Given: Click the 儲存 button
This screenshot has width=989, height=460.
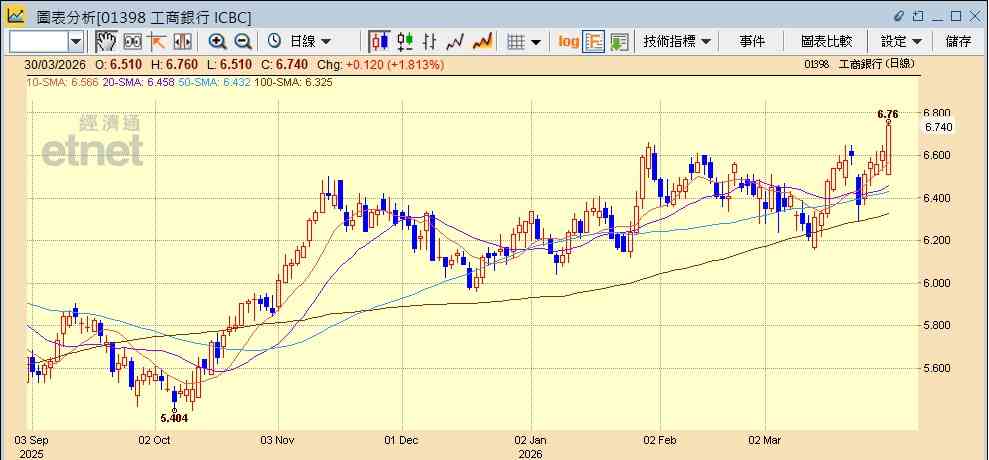Looking at the screenshot, I should 958,42.
